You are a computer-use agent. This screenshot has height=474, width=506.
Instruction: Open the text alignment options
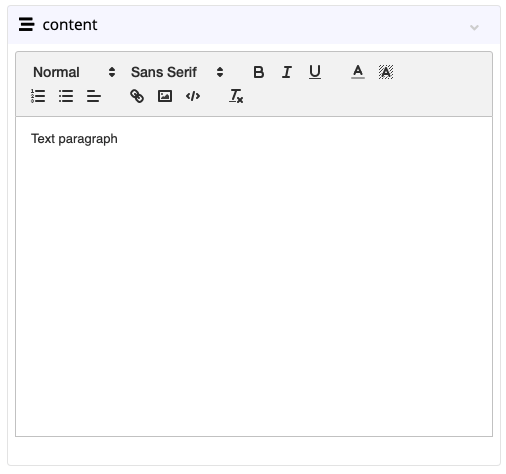tap(94, 96)
